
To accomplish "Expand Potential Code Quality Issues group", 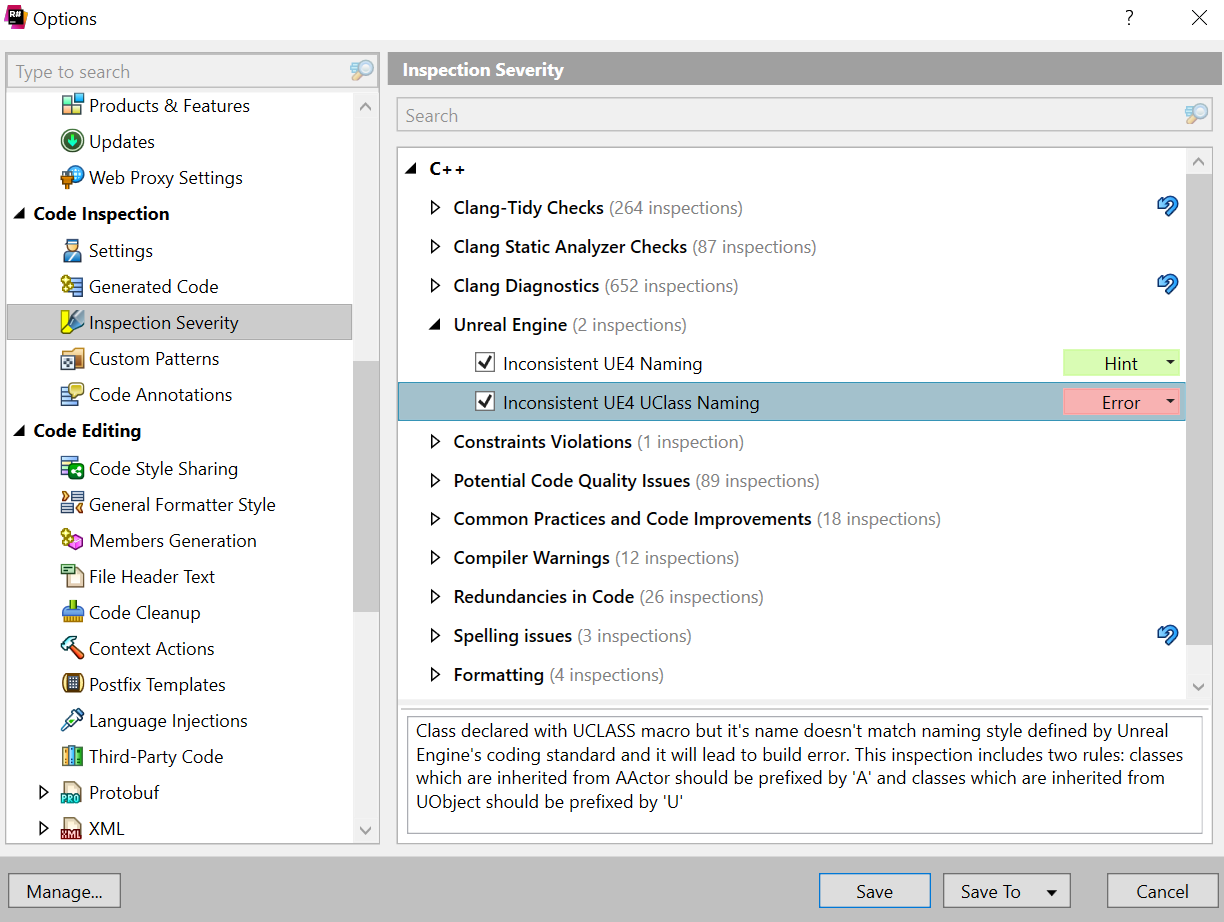I will tap(435, 481).
